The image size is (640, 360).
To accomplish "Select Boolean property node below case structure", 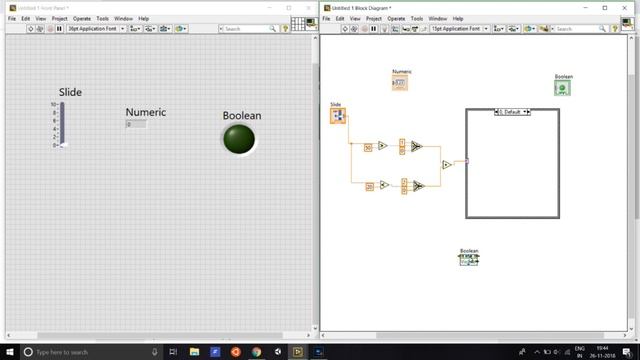I will coord(469,260).
